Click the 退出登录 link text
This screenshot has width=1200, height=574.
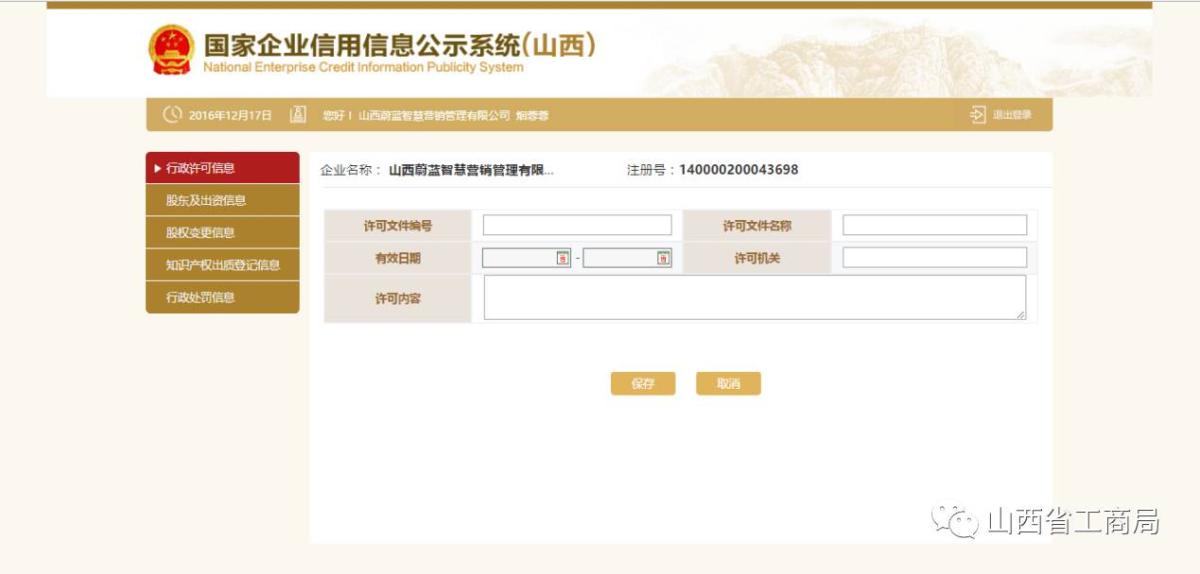[1012, 115]
